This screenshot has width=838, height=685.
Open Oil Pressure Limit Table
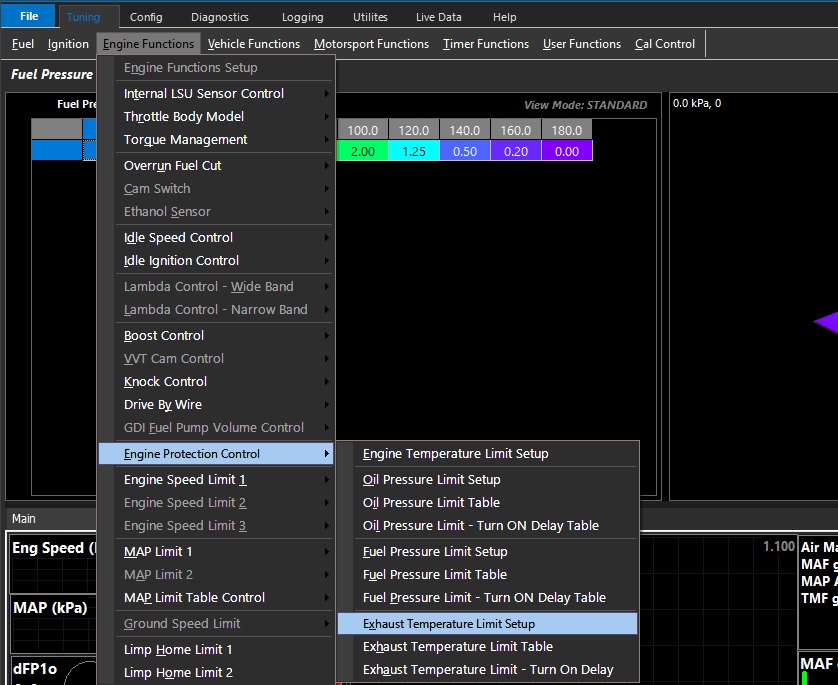click(x=431, y=503)
